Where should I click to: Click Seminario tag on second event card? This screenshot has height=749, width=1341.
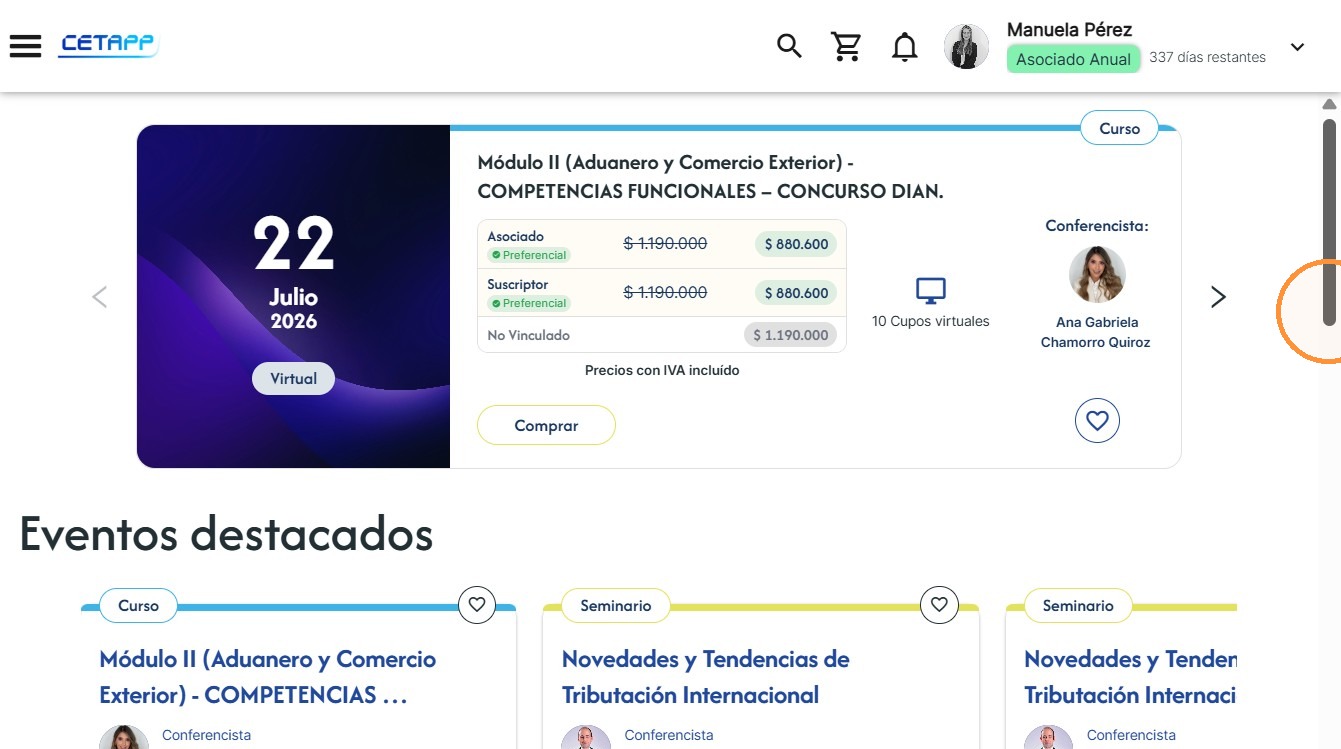(x=615, y=605)
